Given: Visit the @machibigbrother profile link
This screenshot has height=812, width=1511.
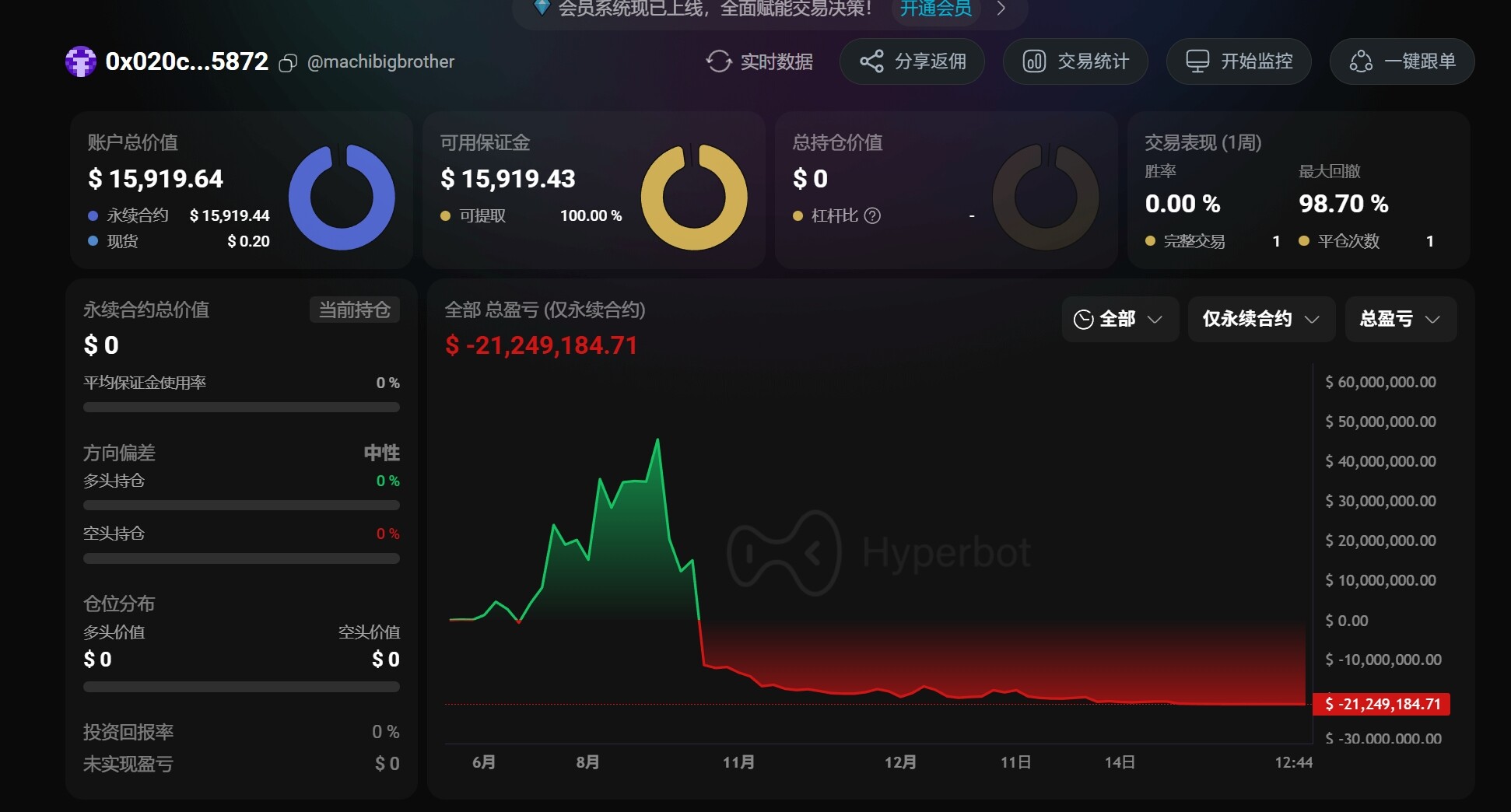Looking at the screenshot, I should click(x=381, y=61).
